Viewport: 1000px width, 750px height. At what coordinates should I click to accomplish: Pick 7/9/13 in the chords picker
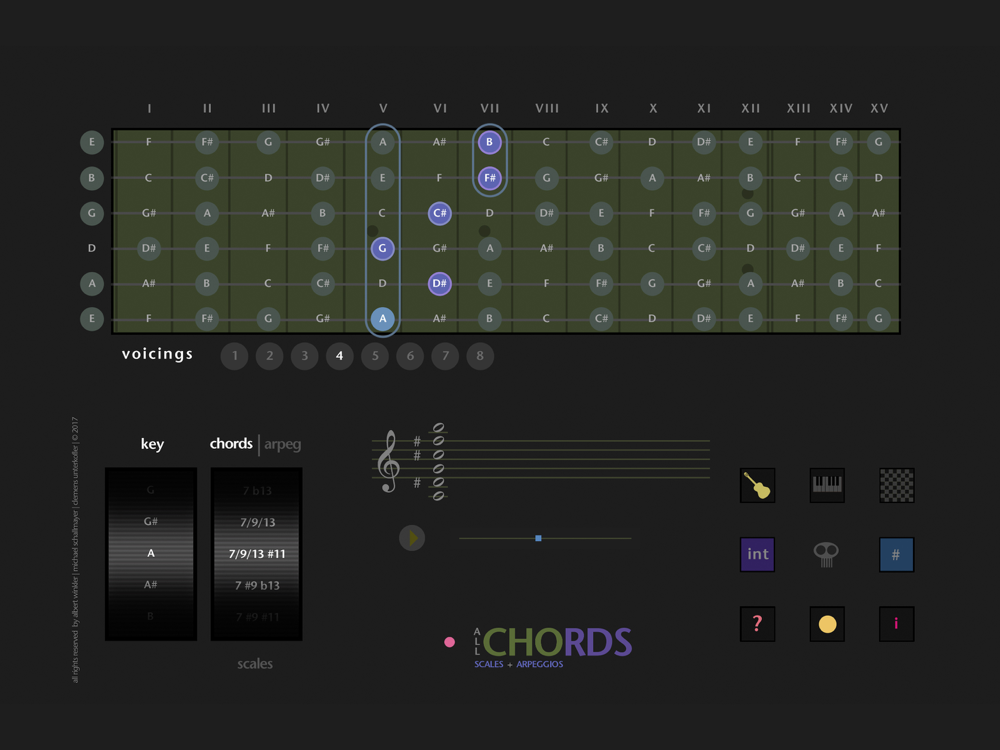click(x=256, y=522)
